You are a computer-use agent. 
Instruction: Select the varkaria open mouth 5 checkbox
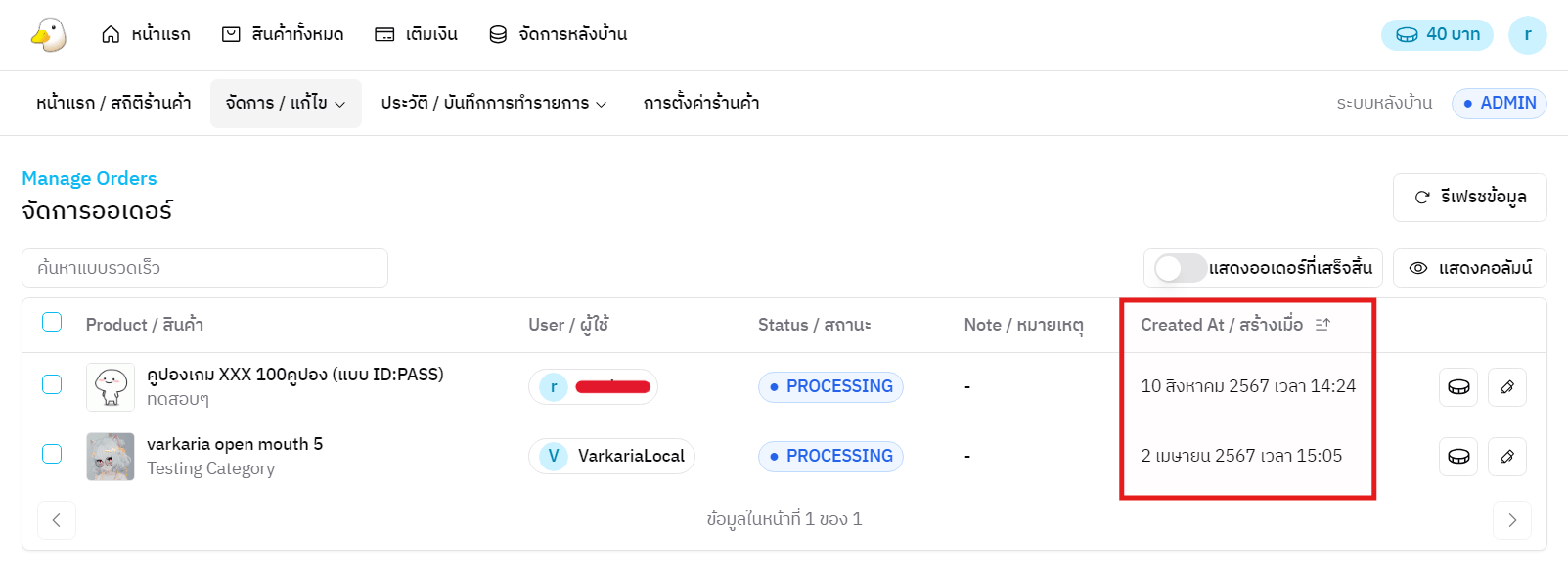pyautogui.click(x=52, y=454)
